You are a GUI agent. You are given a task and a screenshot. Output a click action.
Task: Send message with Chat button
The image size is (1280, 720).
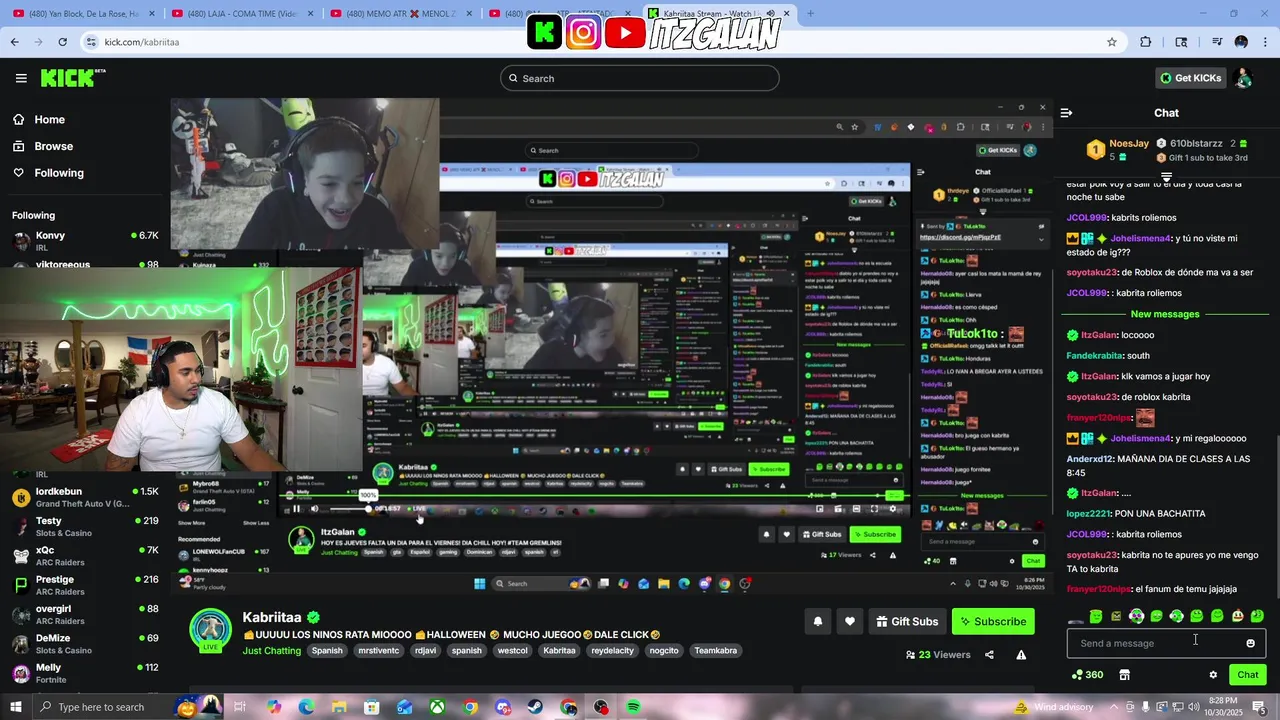pos(1247,675)
